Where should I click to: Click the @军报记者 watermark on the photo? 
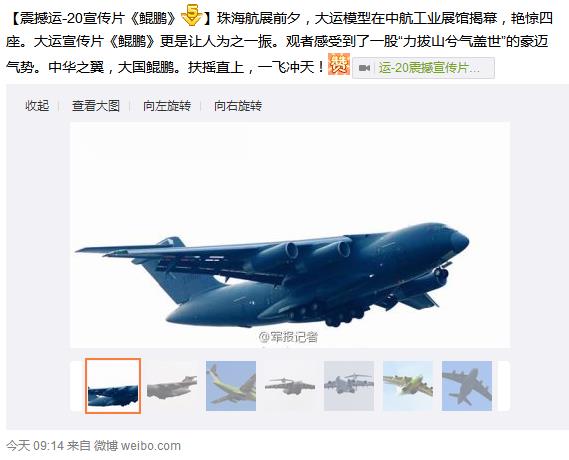(x=288, y=337)
